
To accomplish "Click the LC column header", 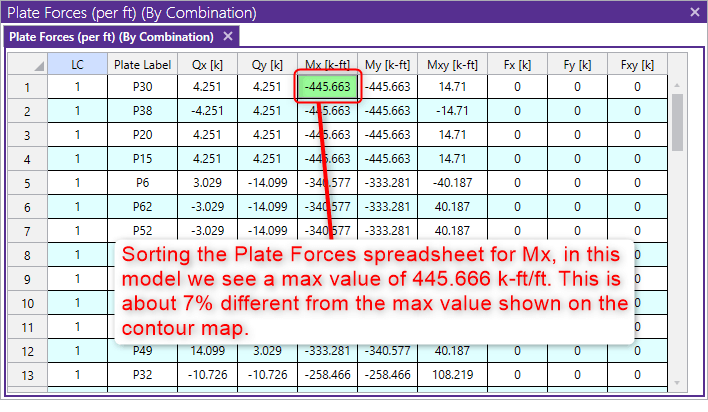I will (78, 64).
